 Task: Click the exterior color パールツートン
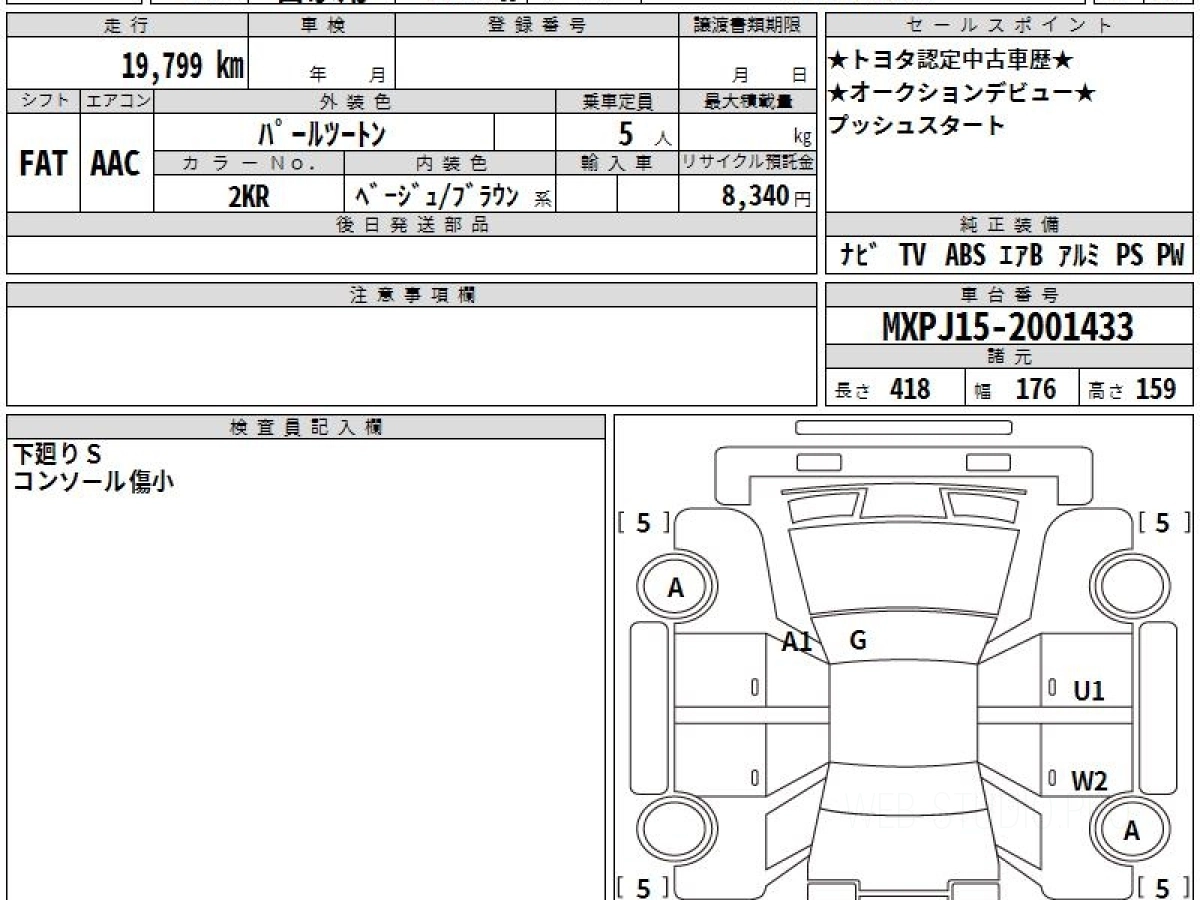pyautogui.click(x=322, y=132)
